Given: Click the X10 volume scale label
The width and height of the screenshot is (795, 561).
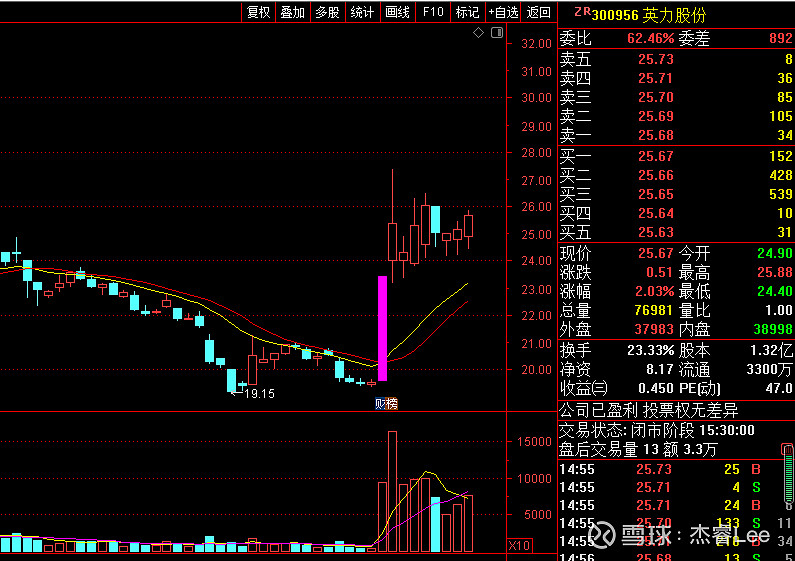Looking at the screenshot, I should (x=519, y=546).
